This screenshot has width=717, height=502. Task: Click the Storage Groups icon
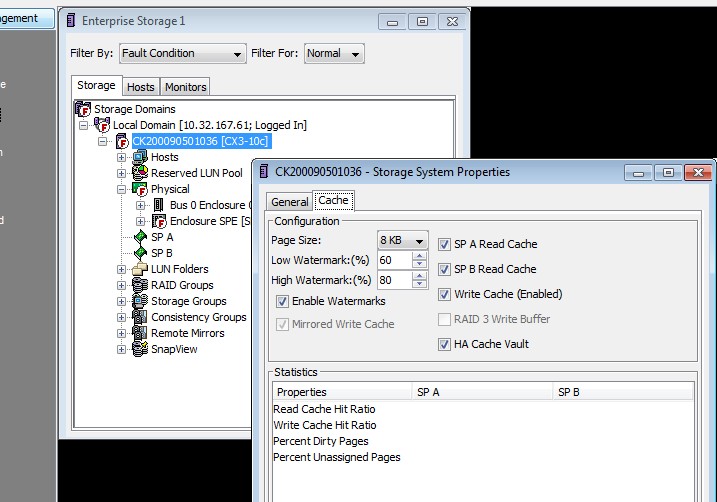pyautogui.click(x=140, y=301)
